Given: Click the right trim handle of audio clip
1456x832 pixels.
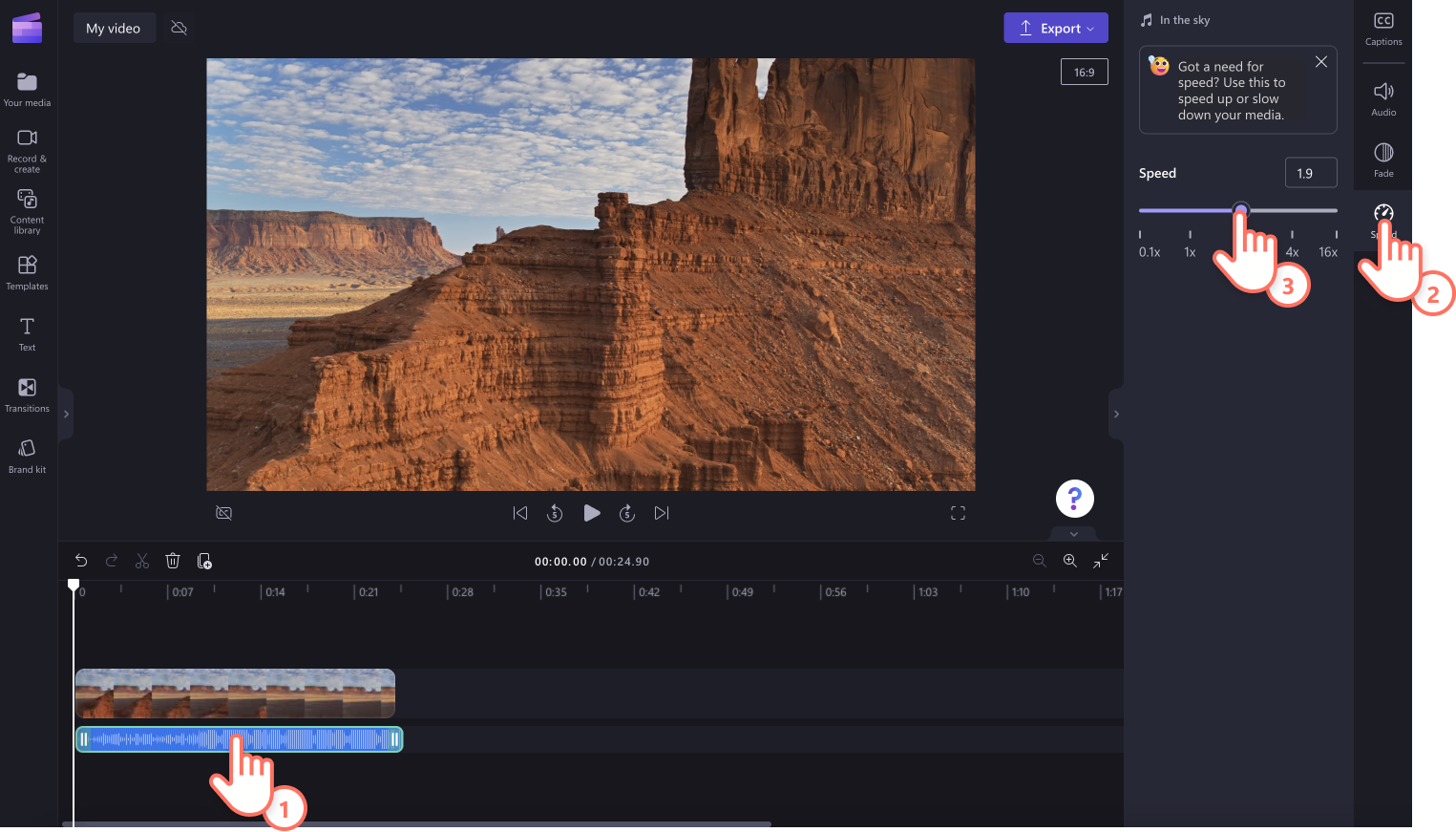Looking at the screenshot, I should tap(394, 739).
